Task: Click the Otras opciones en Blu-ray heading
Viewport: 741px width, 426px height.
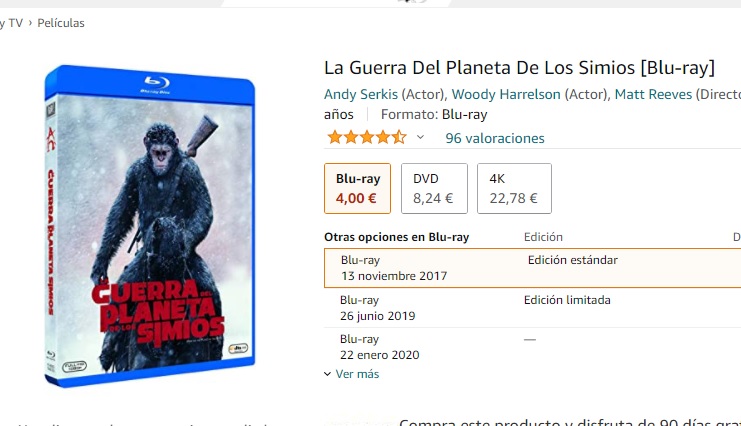Action: [396, 237]
